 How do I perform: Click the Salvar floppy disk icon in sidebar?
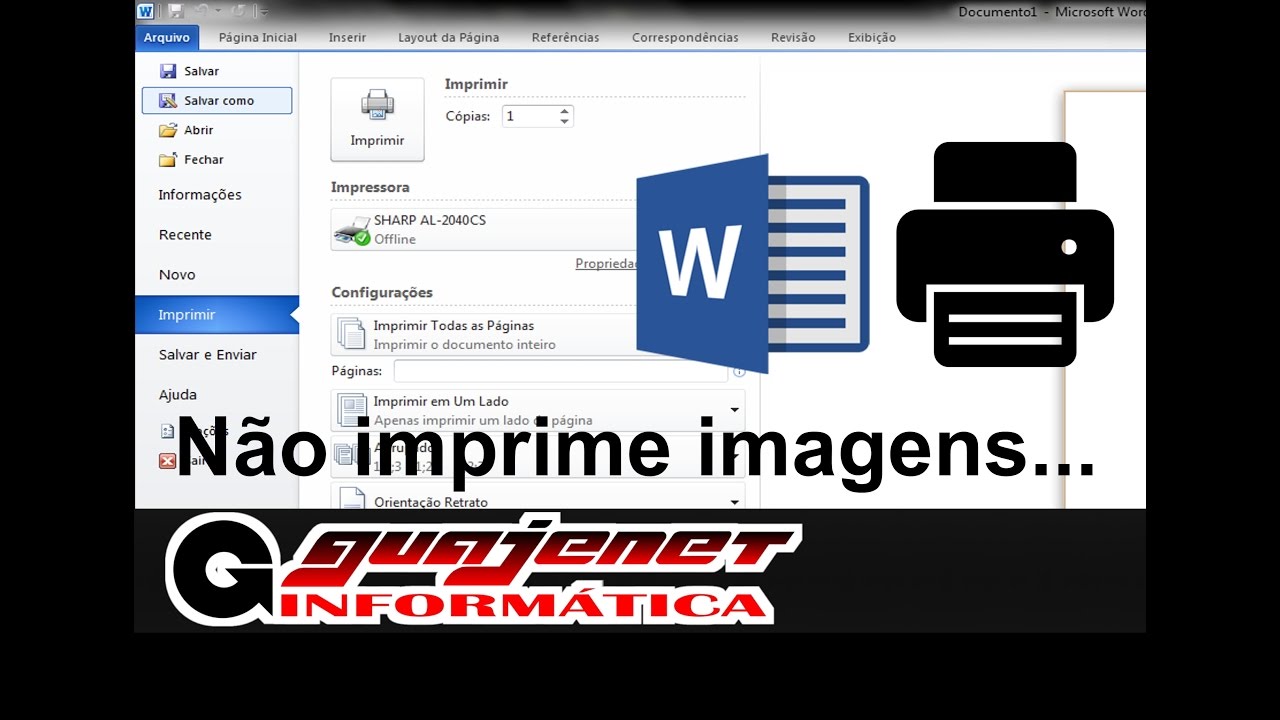pyautogui.click(x=168, y=71)
